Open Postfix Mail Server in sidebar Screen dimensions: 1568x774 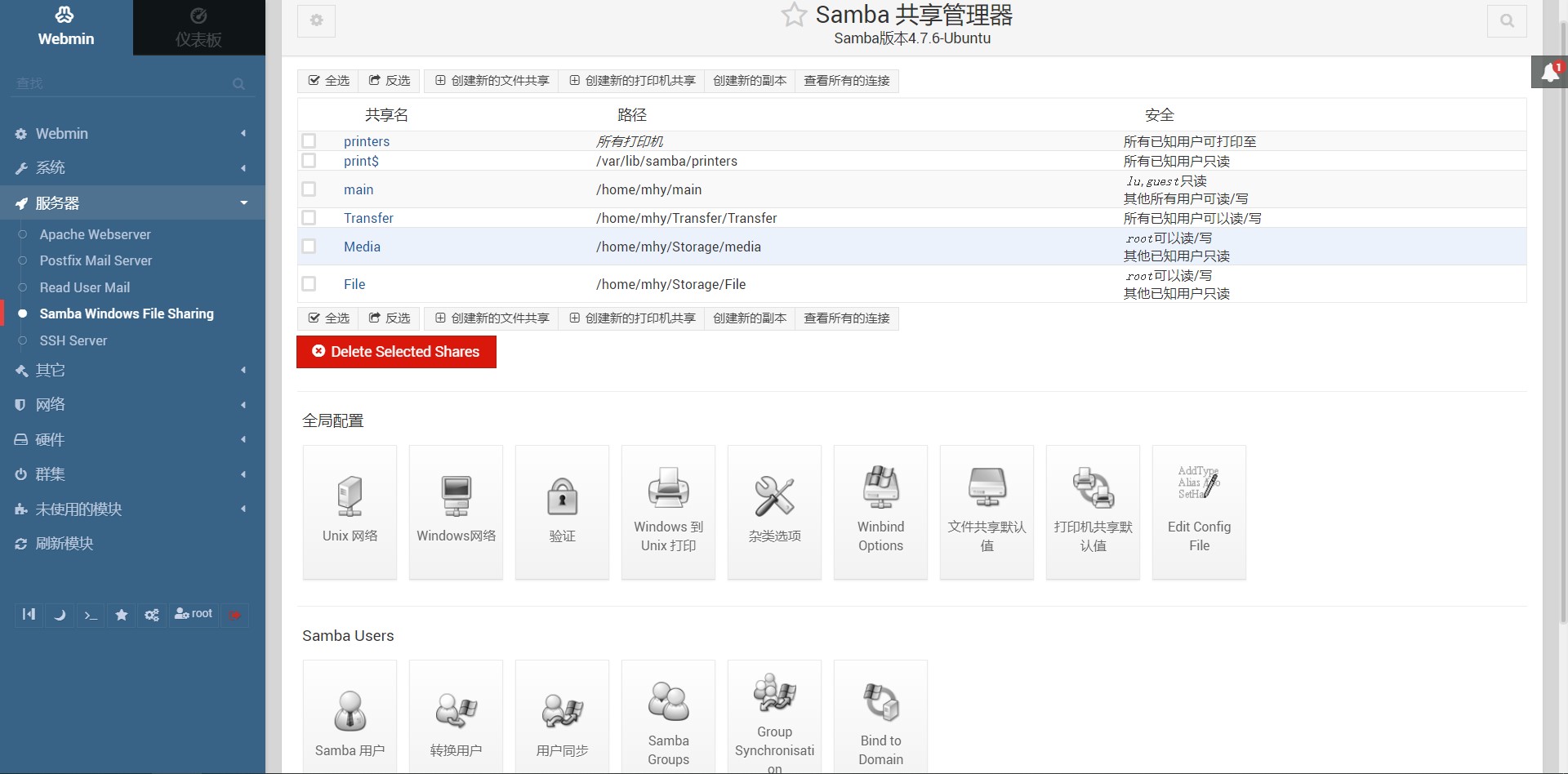tap(96, 260)
